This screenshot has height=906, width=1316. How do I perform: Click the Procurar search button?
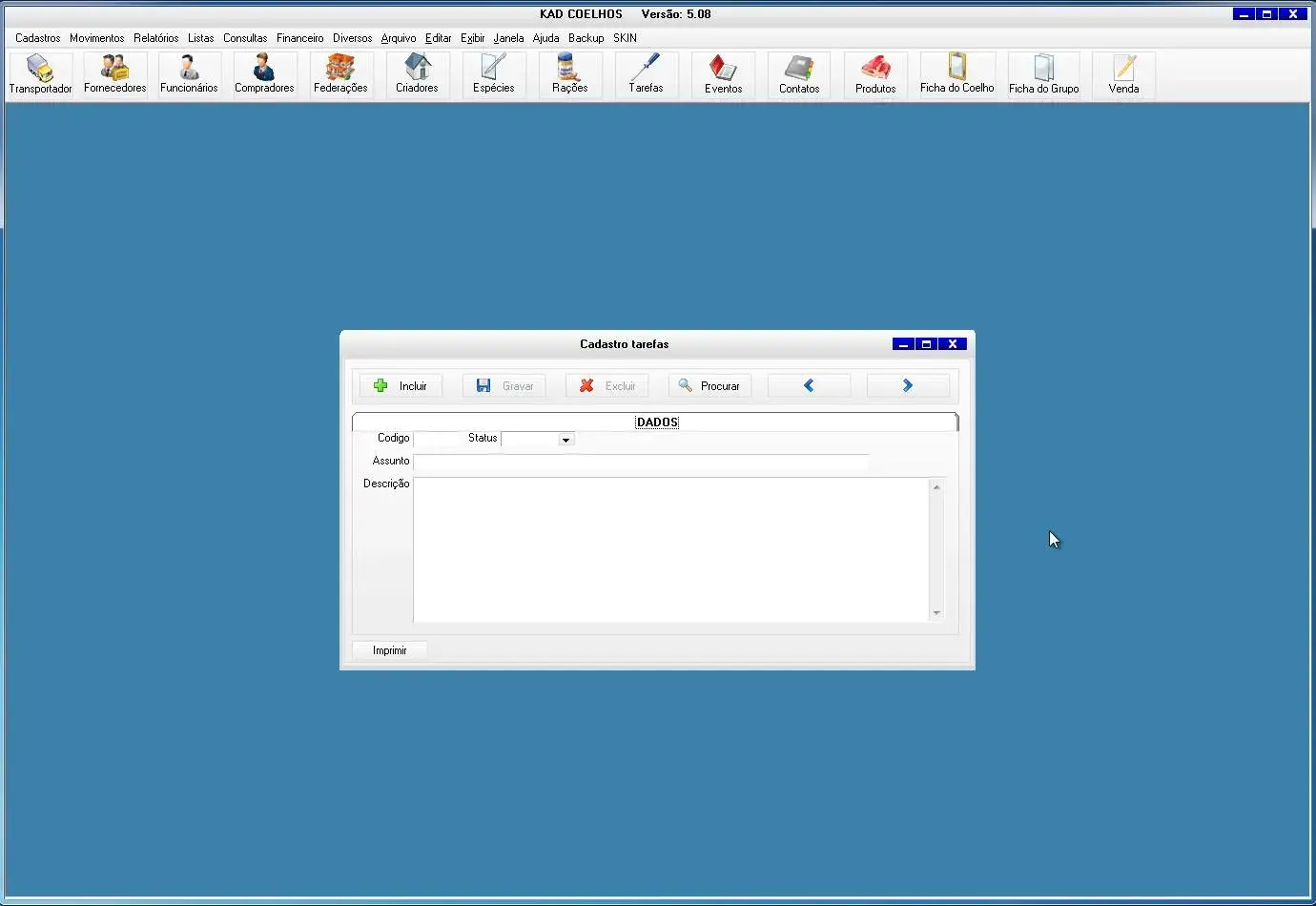(x=710, y=386)
